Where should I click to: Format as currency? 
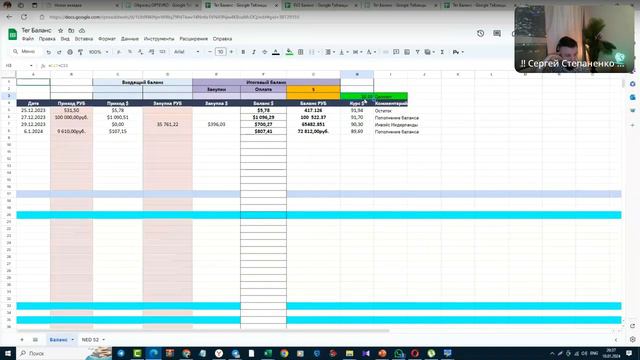119,52
